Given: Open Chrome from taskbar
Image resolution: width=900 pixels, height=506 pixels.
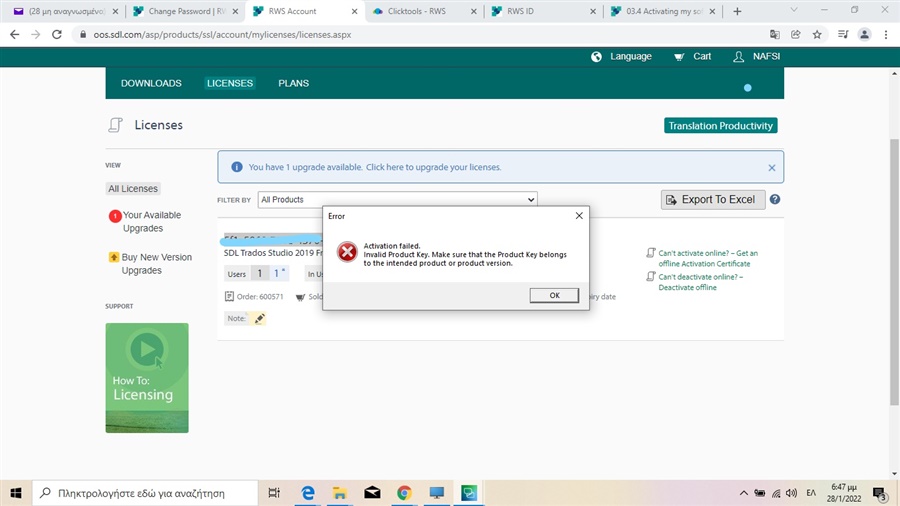Looking at the screenshot, I should pyautogui.click(x=404, y=493).
